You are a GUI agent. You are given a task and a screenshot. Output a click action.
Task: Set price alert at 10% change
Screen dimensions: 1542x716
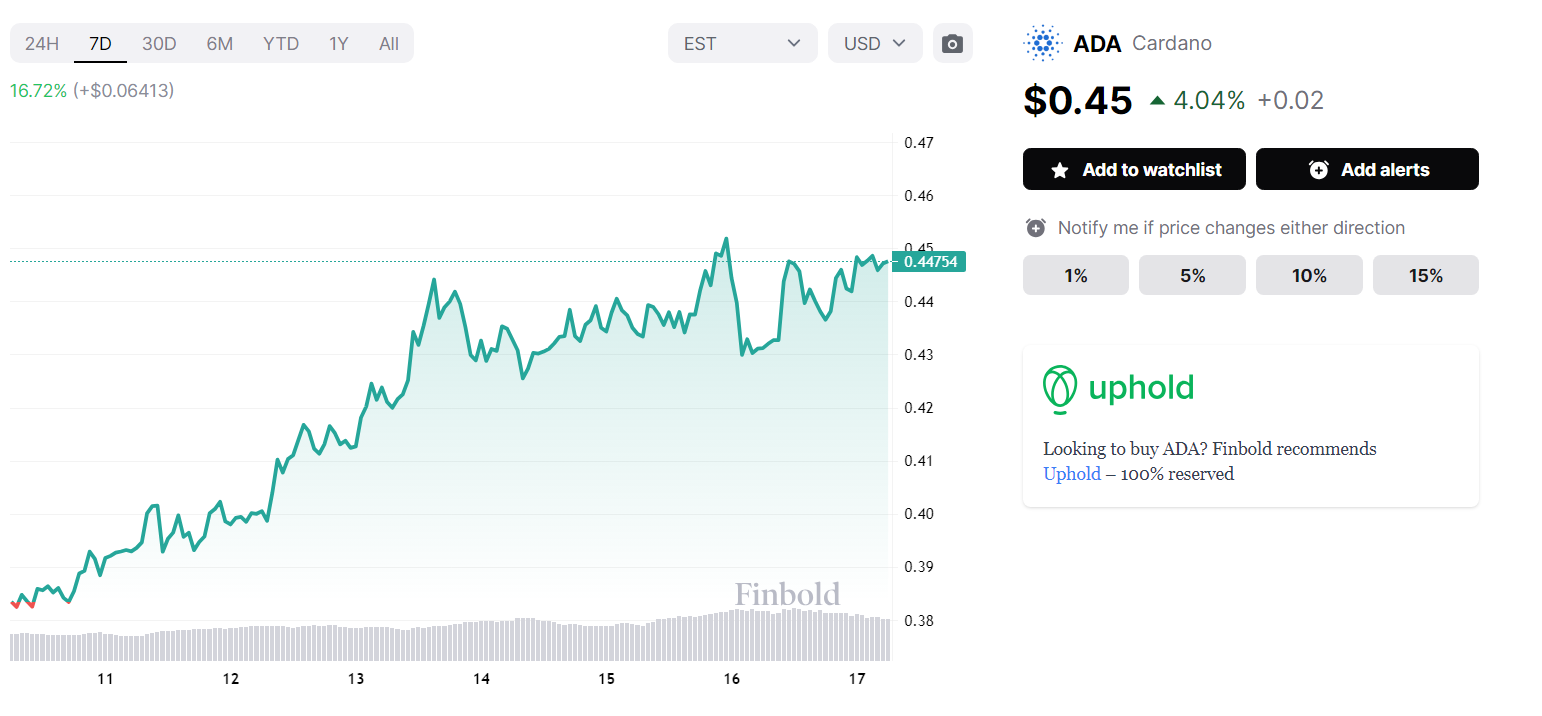pyautogui.click(x=1309, y=275)
